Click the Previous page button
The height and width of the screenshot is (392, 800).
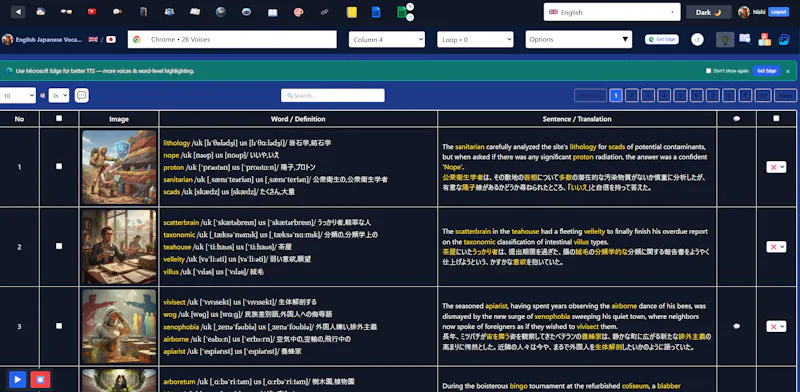(590, 95)
